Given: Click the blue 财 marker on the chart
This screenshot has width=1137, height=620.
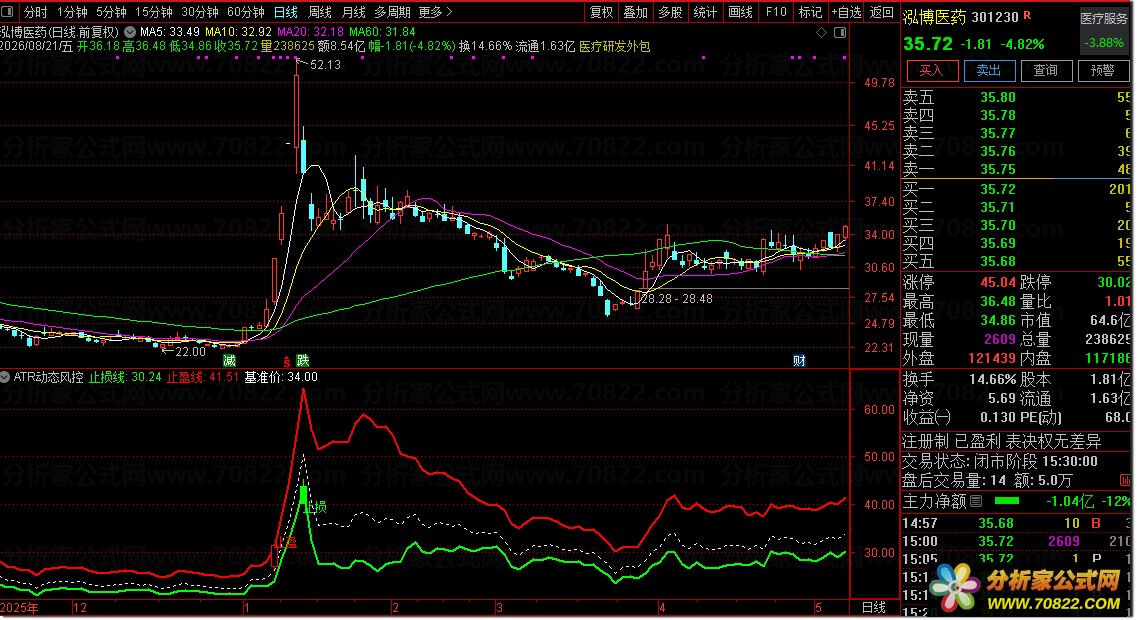Looking at the screenshot, I should (x=799, y=360).
